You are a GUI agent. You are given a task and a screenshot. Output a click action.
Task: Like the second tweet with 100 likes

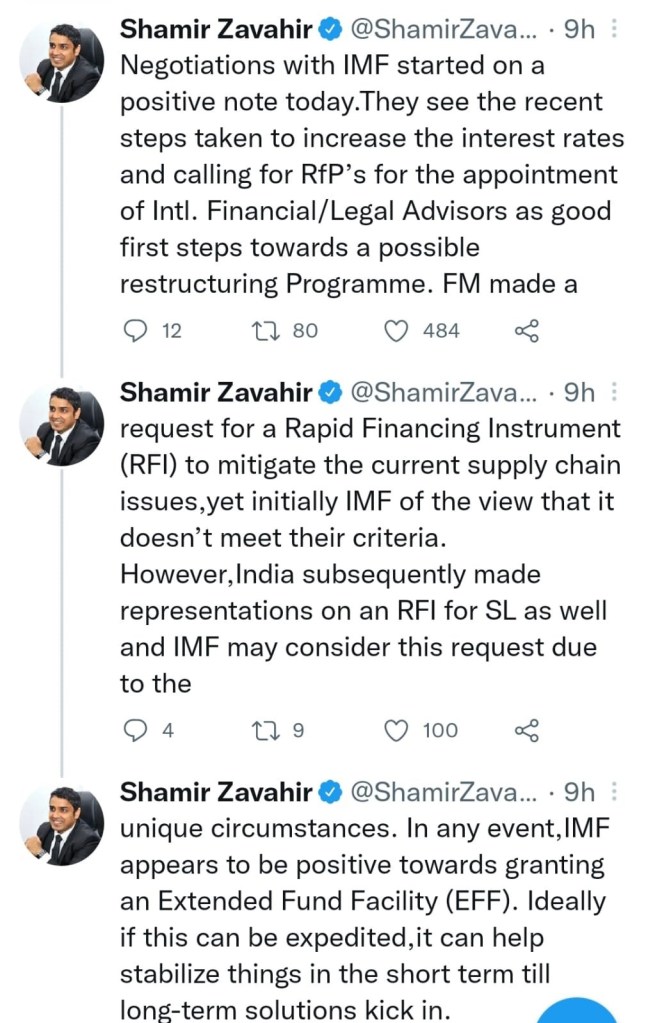pos(398,731)
